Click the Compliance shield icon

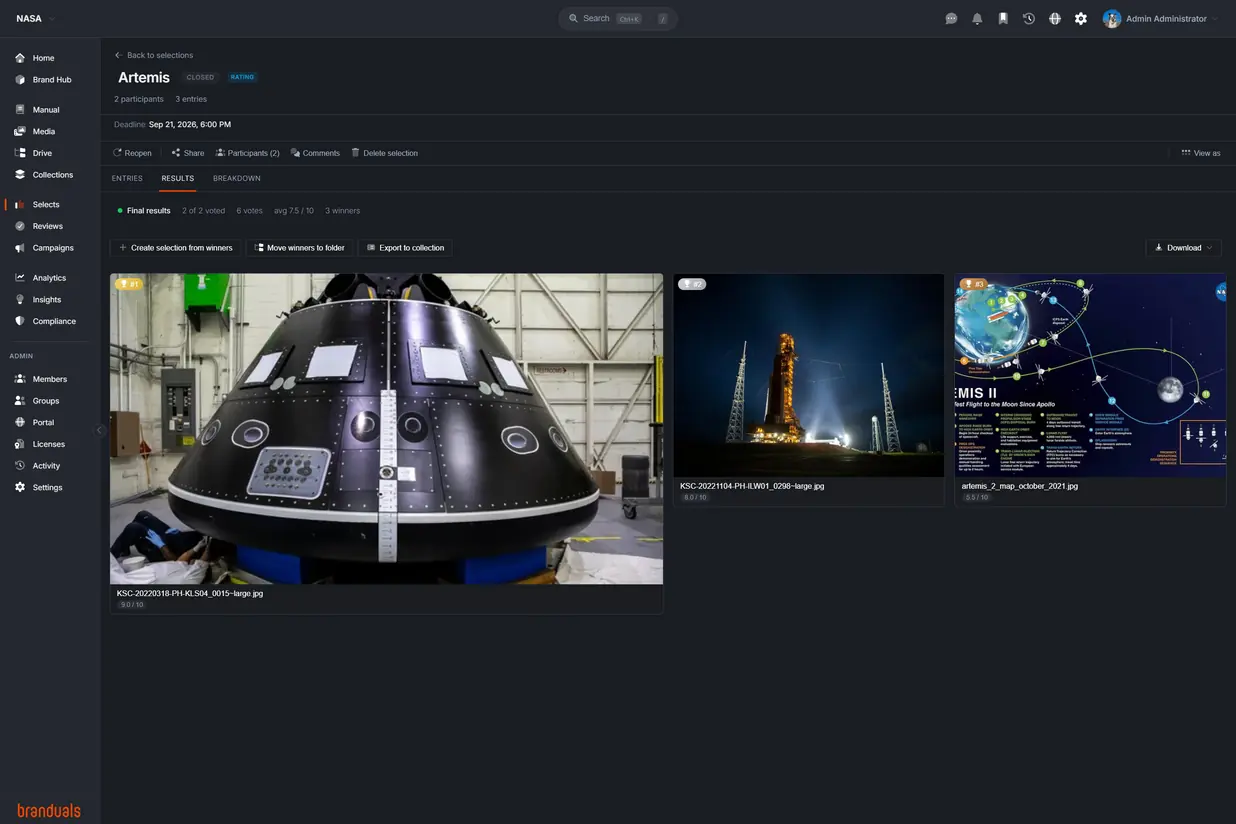coord(20,321)
